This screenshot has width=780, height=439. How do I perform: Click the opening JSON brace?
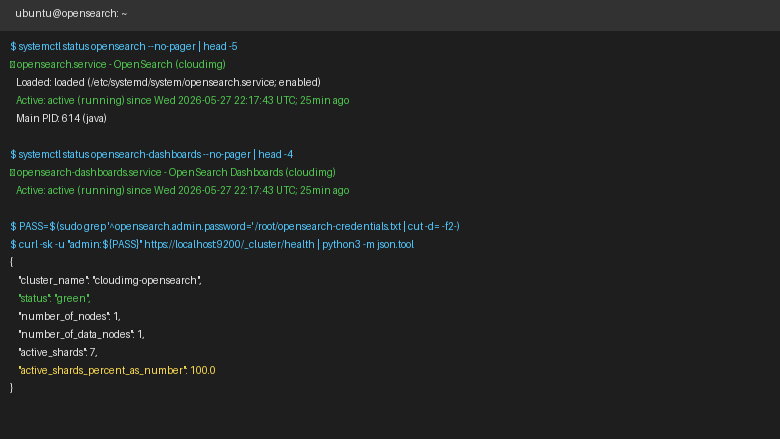11,262
